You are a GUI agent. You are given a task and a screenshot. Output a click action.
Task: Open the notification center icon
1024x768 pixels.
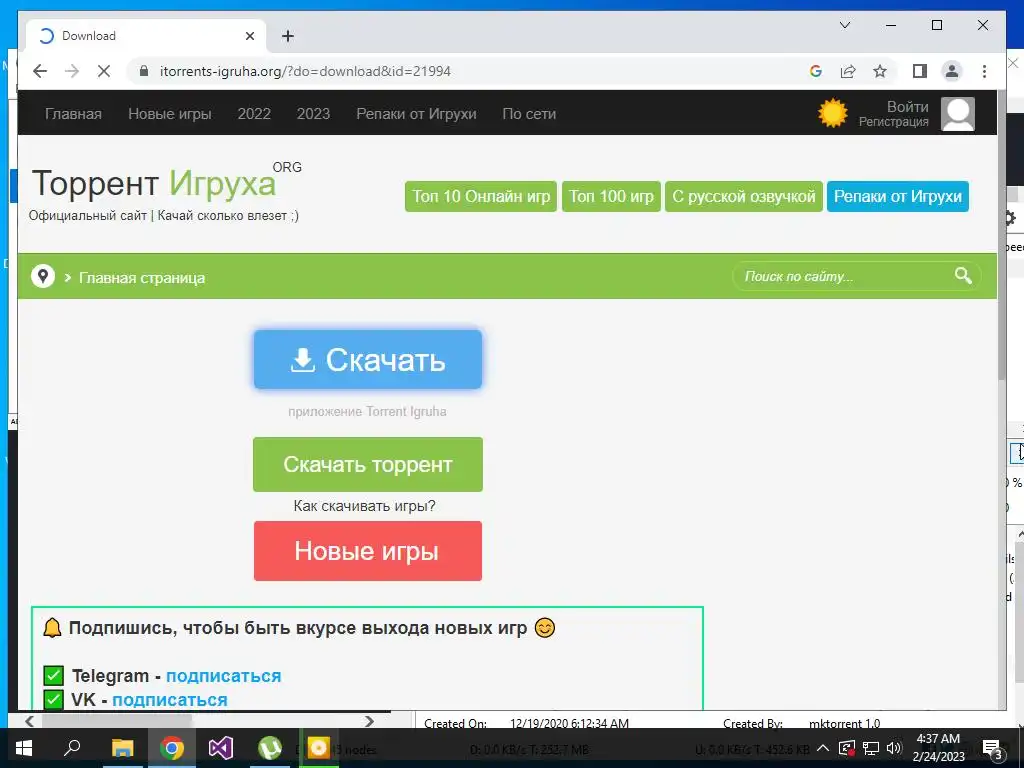tap(992, 749)
